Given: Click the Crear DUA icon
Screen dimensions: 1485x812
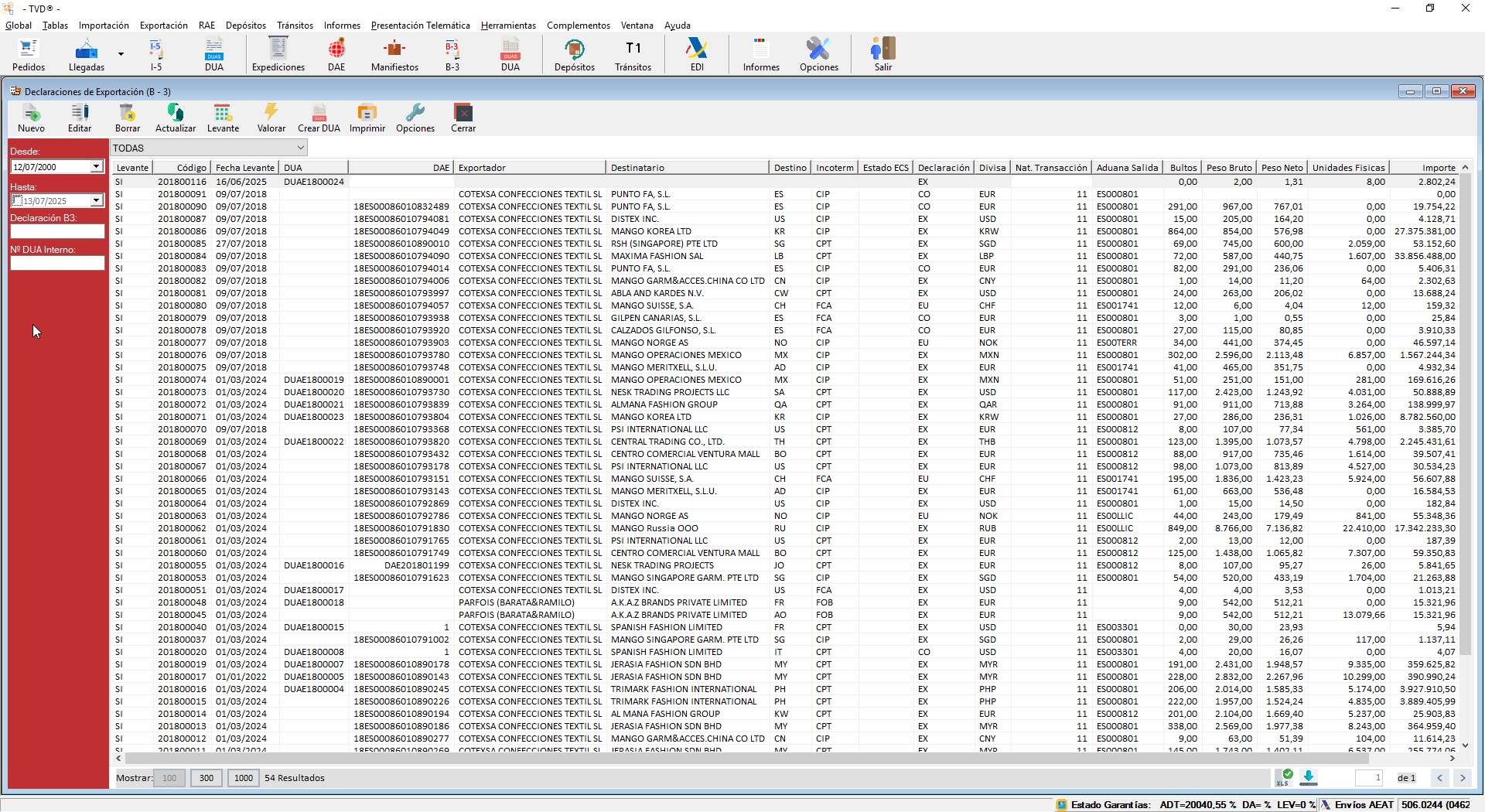Looking at the screenshot, I should click(319, 118).
